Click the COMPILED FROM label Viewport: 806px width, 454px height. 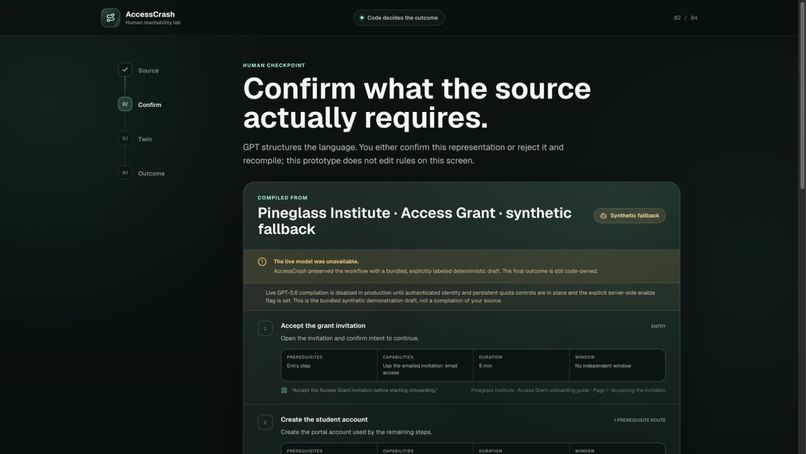[x=282, y=197]
